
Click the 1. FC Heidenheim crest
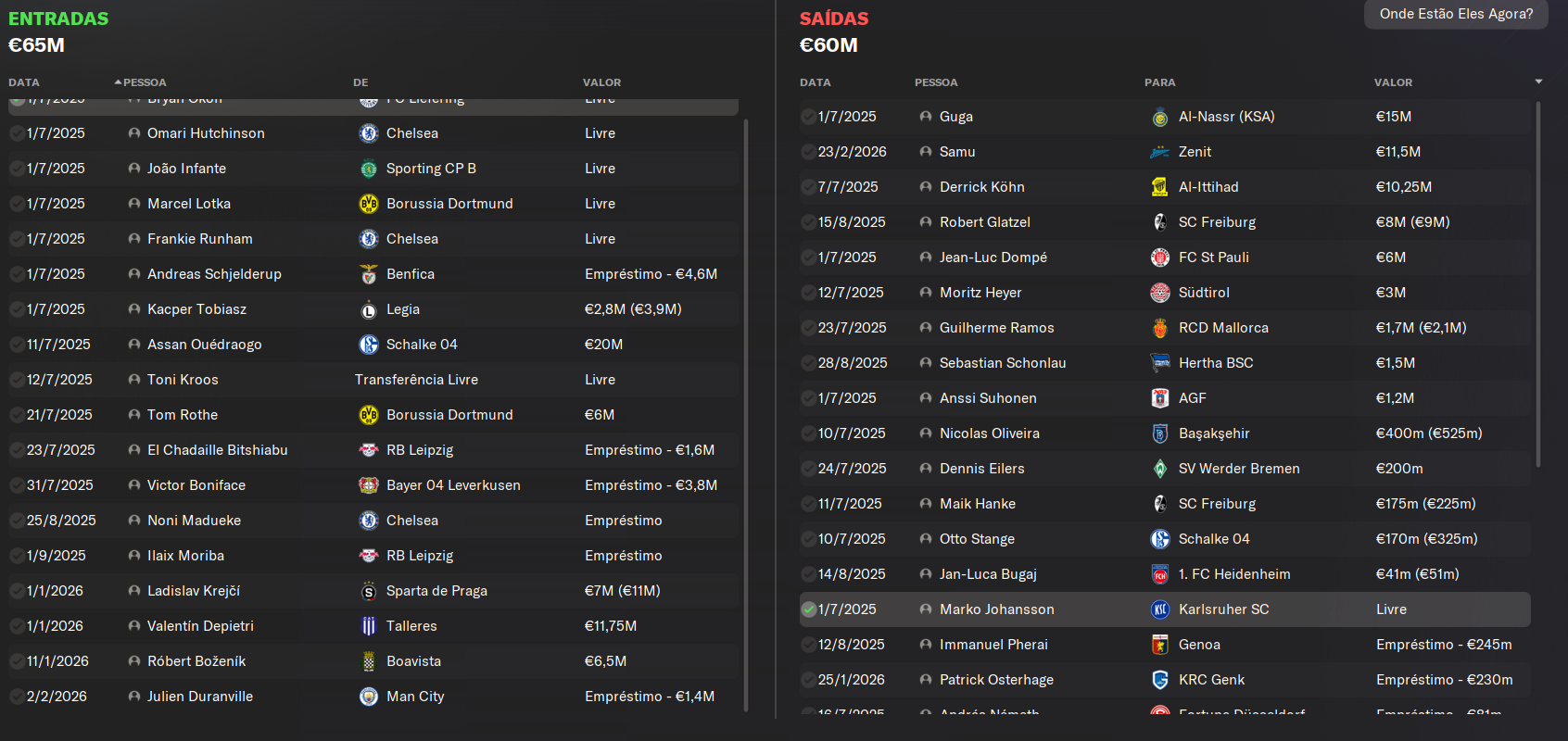(x=1160, y=574)
